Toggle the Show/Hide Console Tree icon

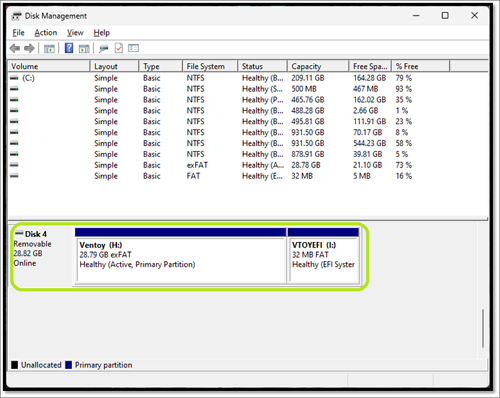(x=49, y=49)
